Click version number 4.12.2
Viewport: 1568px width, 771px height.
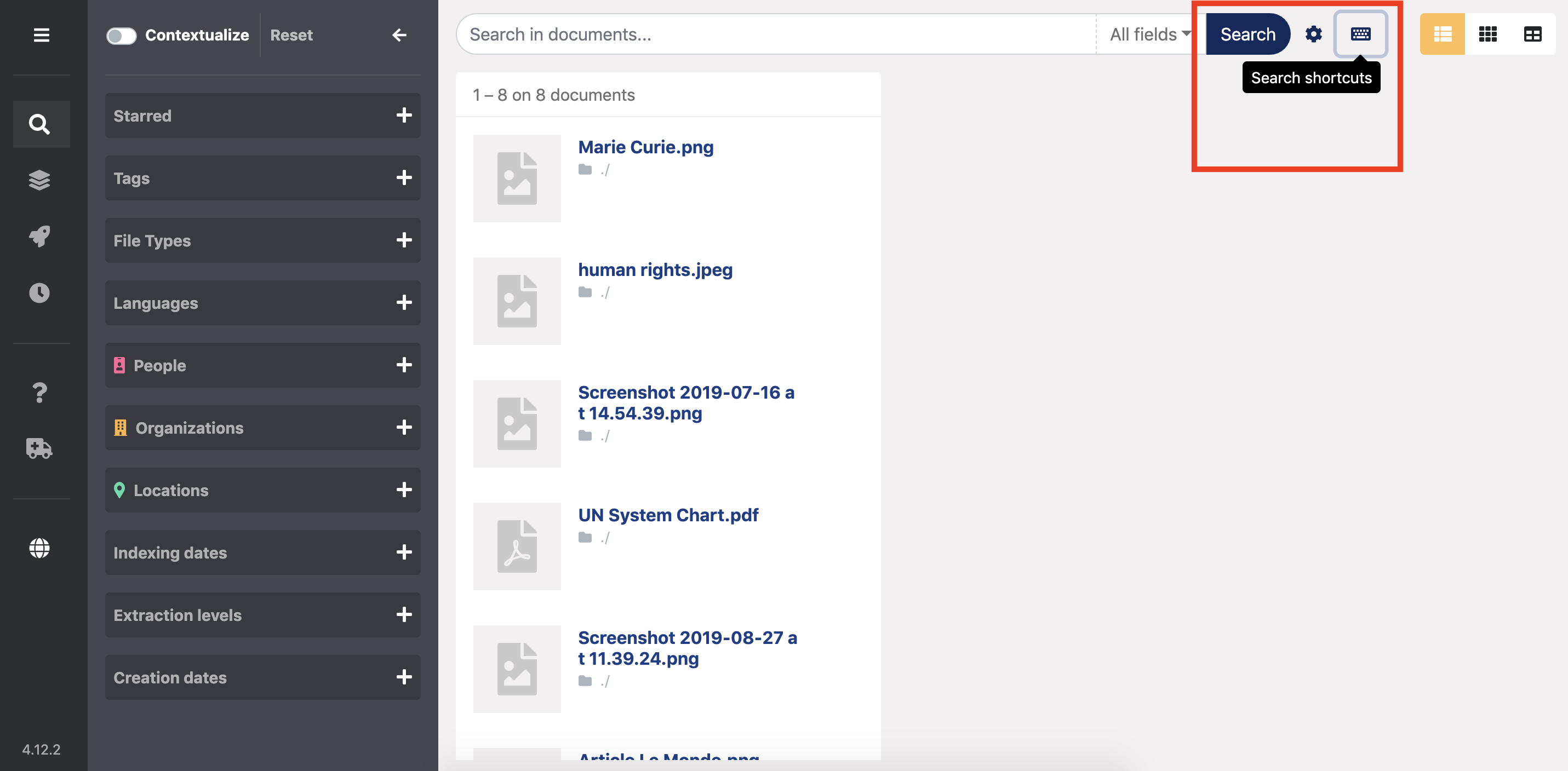pos(42,749)
